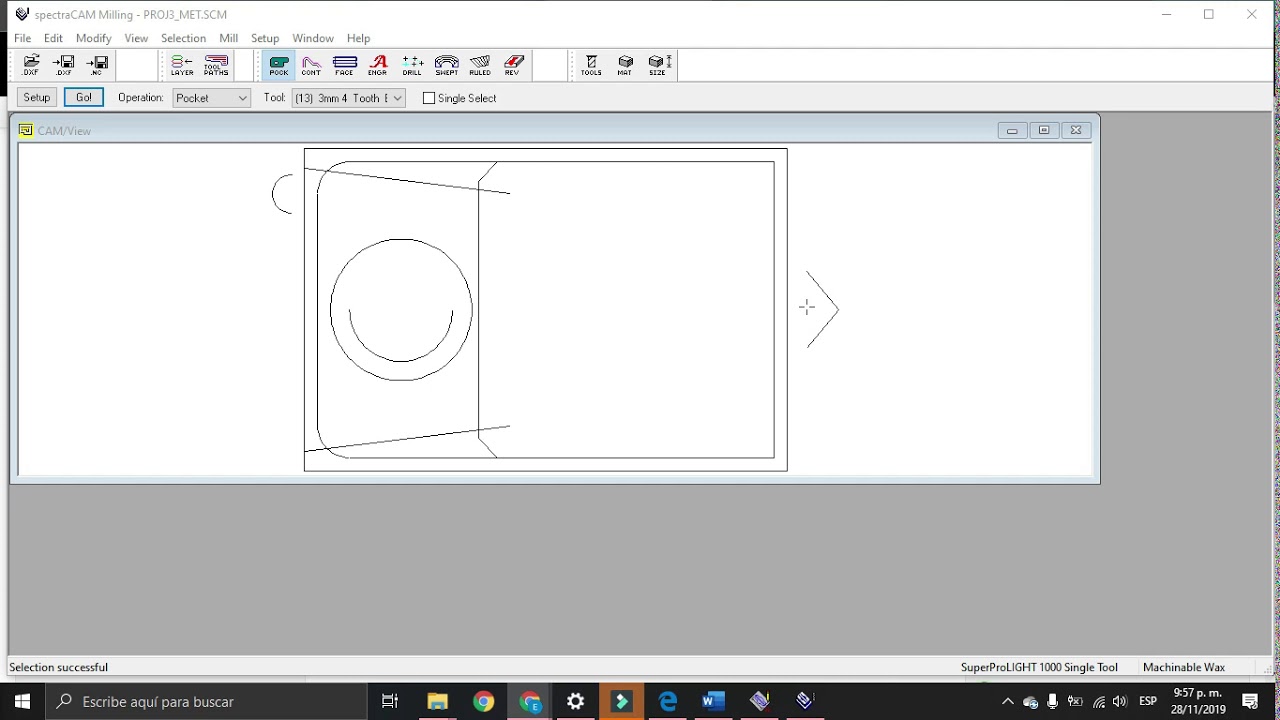1280x720 pixels.
Task: Open the View menu
Action: click(136, 38)
